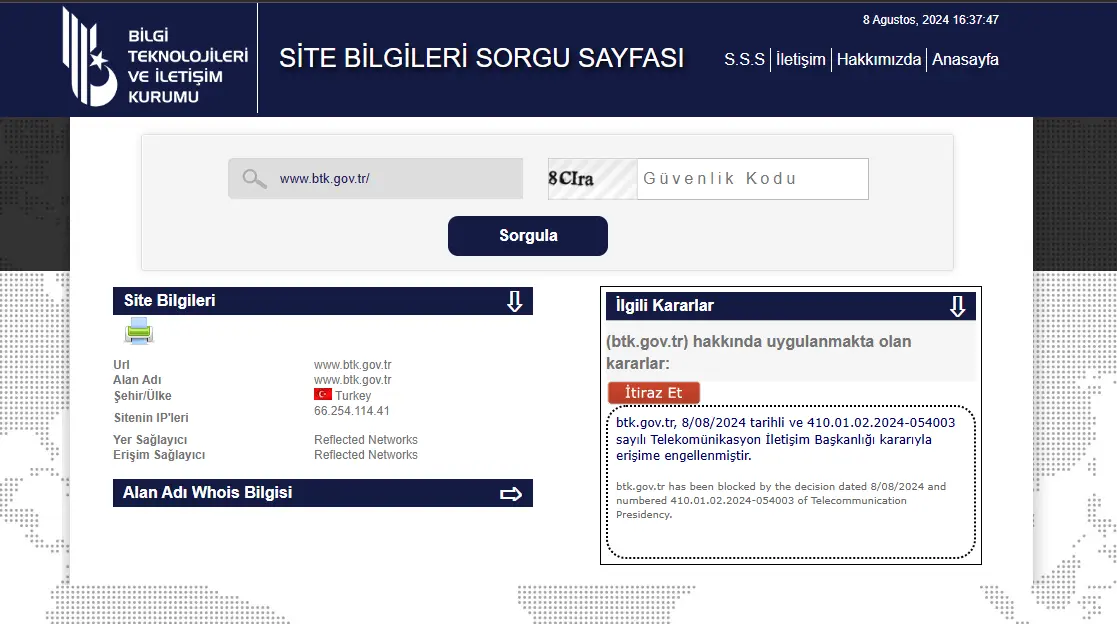Click the English 'has been blocked' notice

pos(781,500)
